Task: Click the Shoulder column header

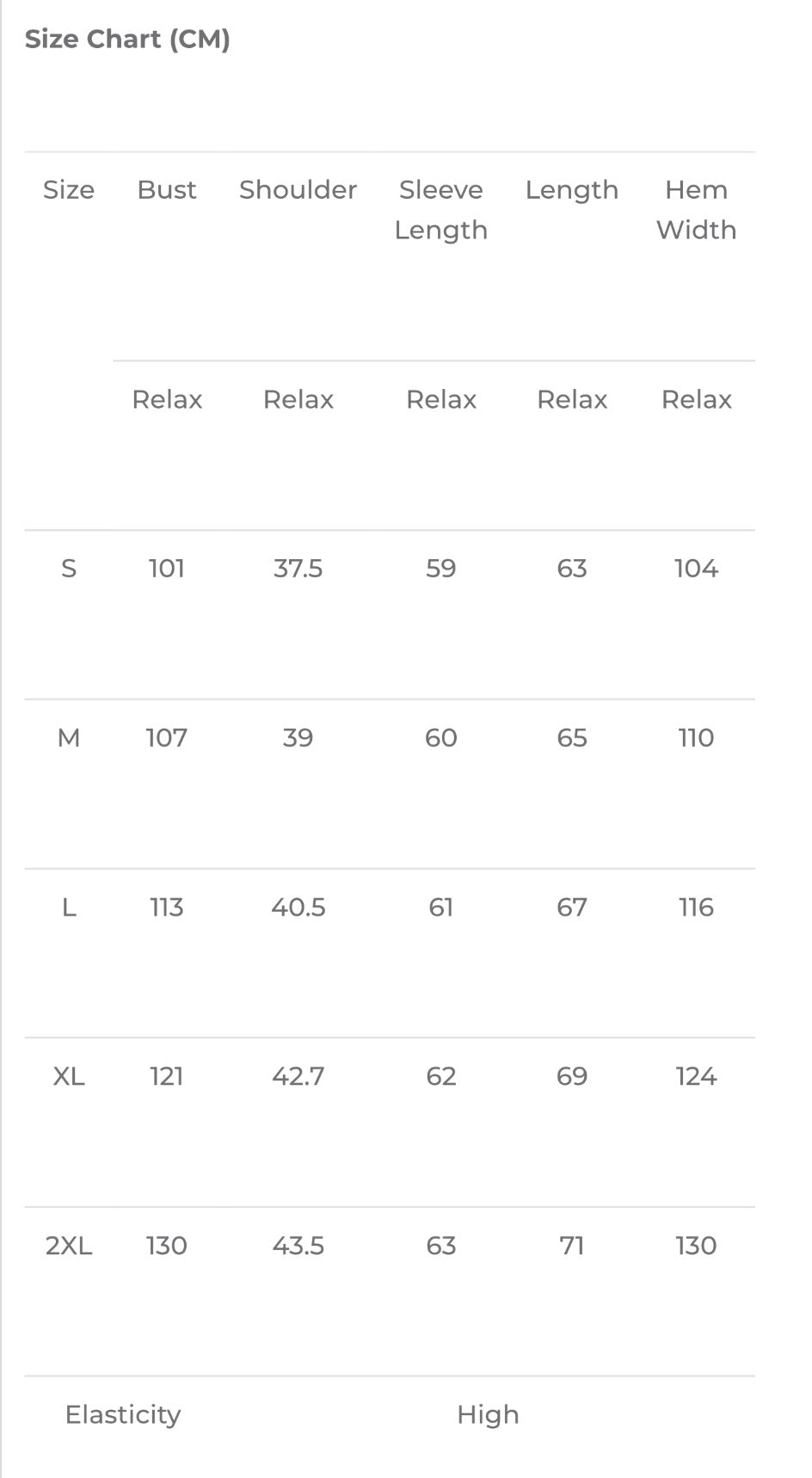Action: (298, 189)
